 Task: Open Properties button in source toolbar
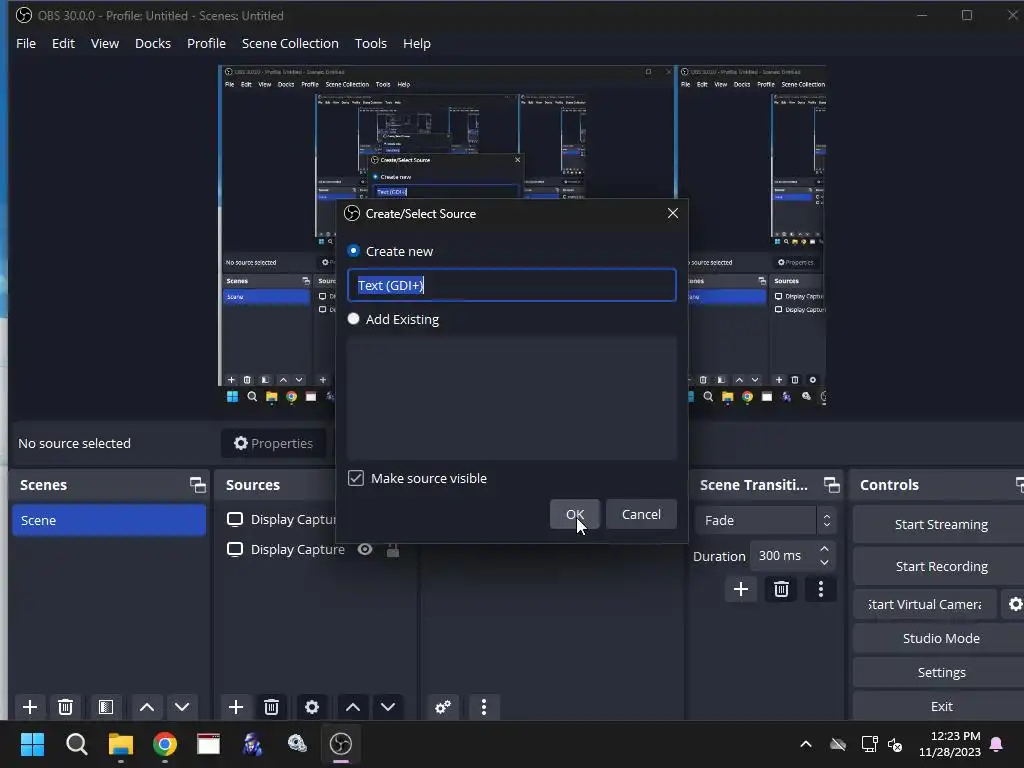click(274, 443)
